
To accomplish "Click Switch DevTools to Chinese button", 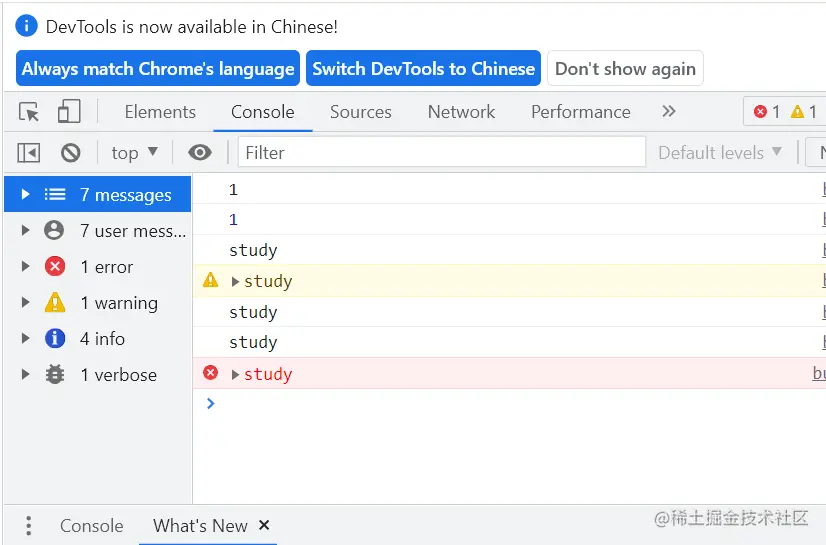I will [423, 69].
